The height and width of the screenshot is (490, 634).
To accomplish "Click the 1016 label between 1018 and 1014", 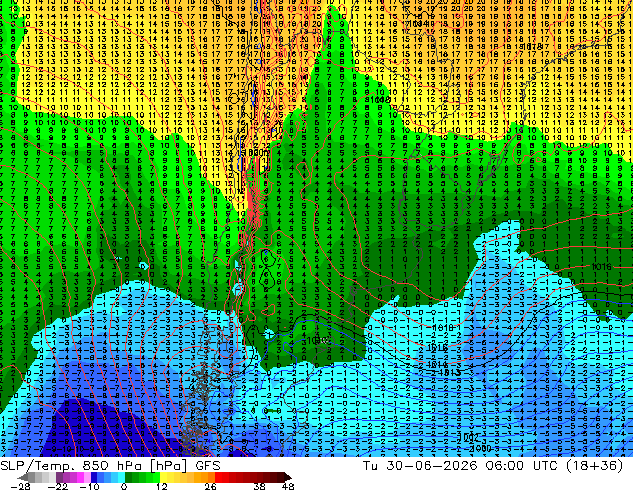I will coord(437,348).
